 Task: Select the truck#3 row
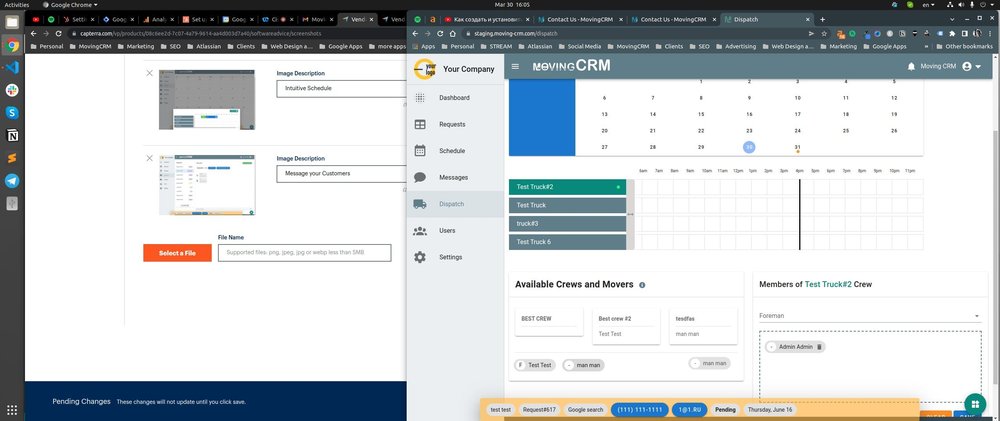[x=568, y=224]
